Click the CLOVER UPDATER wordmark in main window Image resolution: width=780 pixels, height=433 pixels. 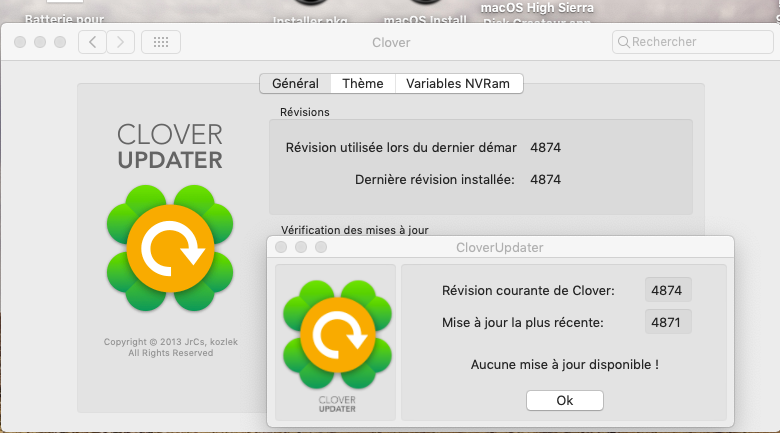coord(170,147)
